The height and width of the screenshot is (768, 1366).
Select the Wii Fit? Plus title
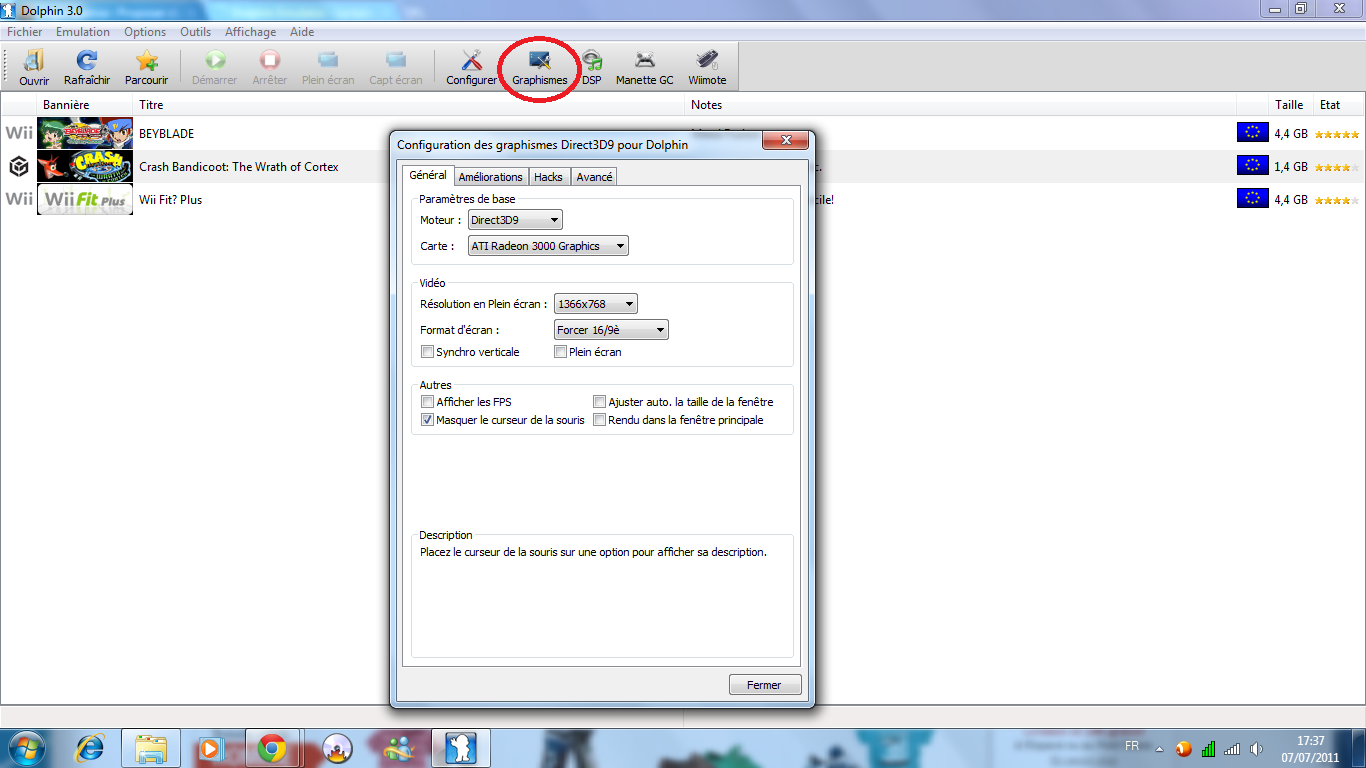click(171, 200)
